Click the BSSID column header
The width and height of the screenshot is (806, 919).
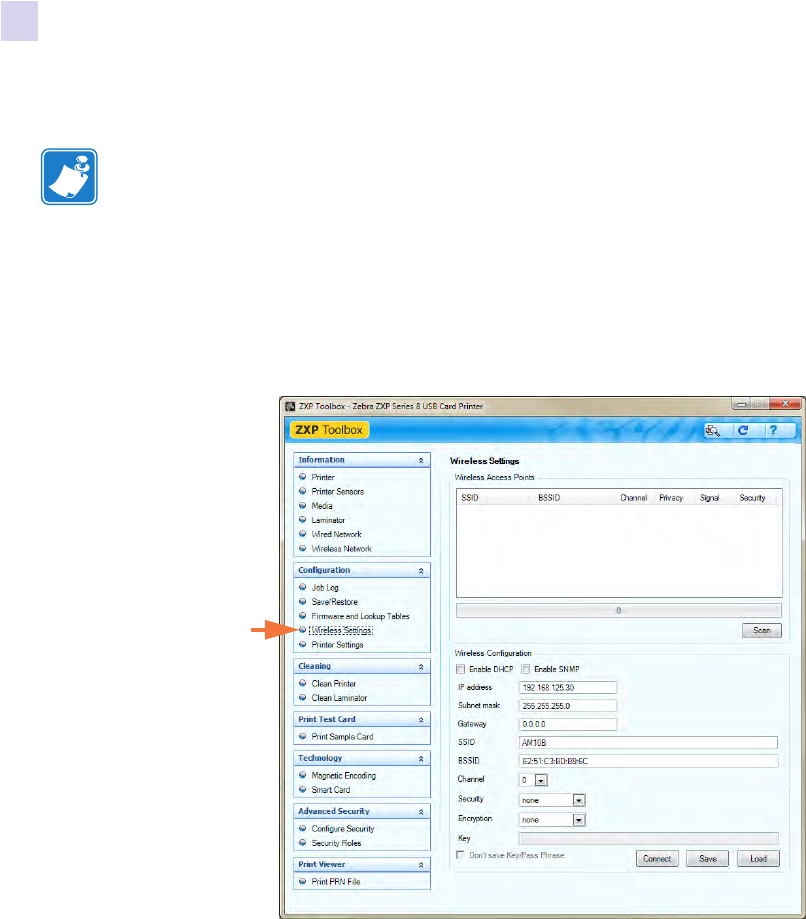click(x=549, y=498)
